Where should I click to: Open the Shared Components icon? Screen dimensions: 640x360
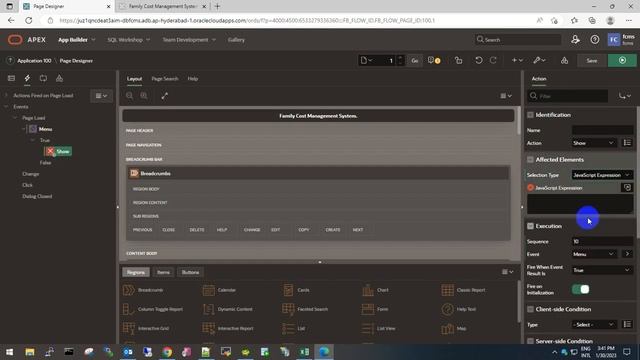coord(564,60)
